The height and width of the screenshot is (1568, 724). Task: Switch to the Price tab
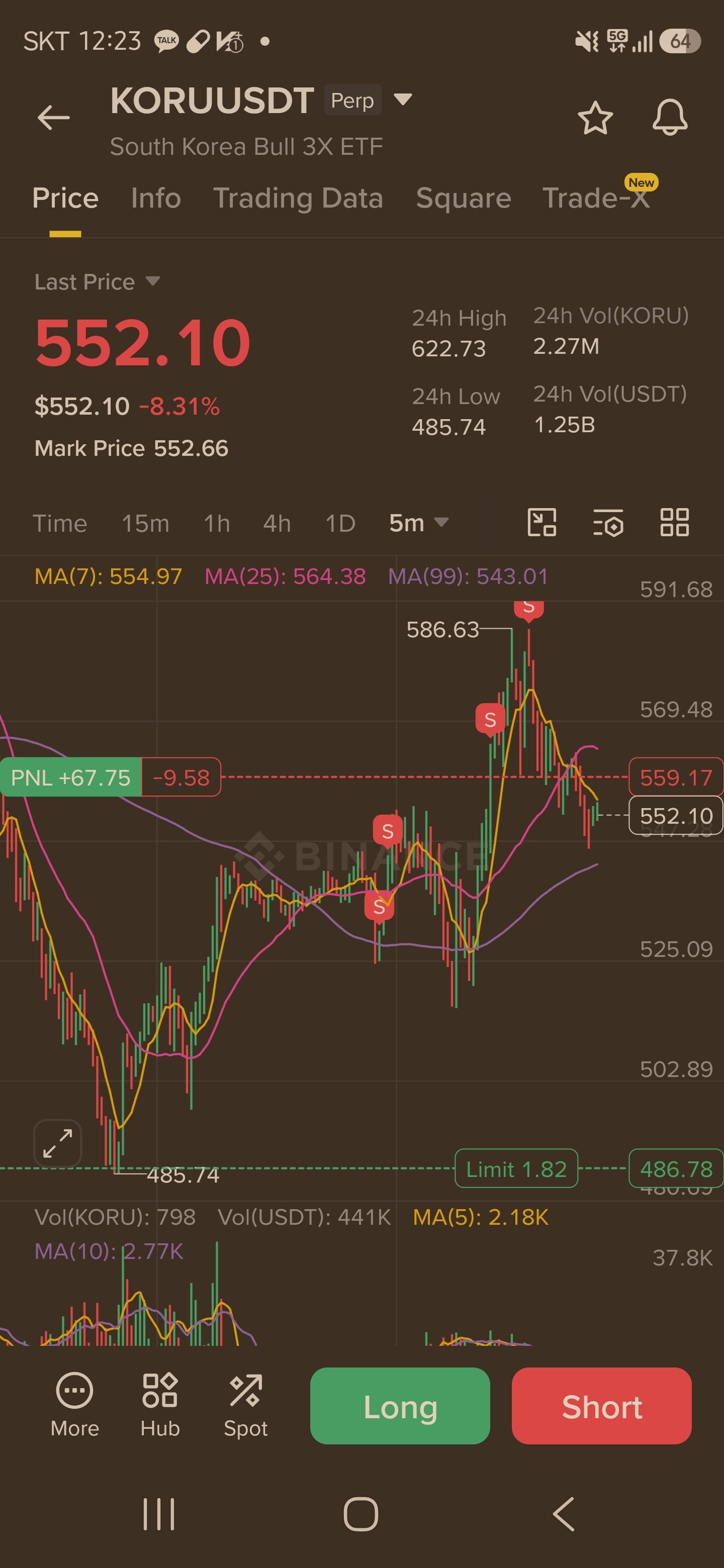tap(65, 199)
